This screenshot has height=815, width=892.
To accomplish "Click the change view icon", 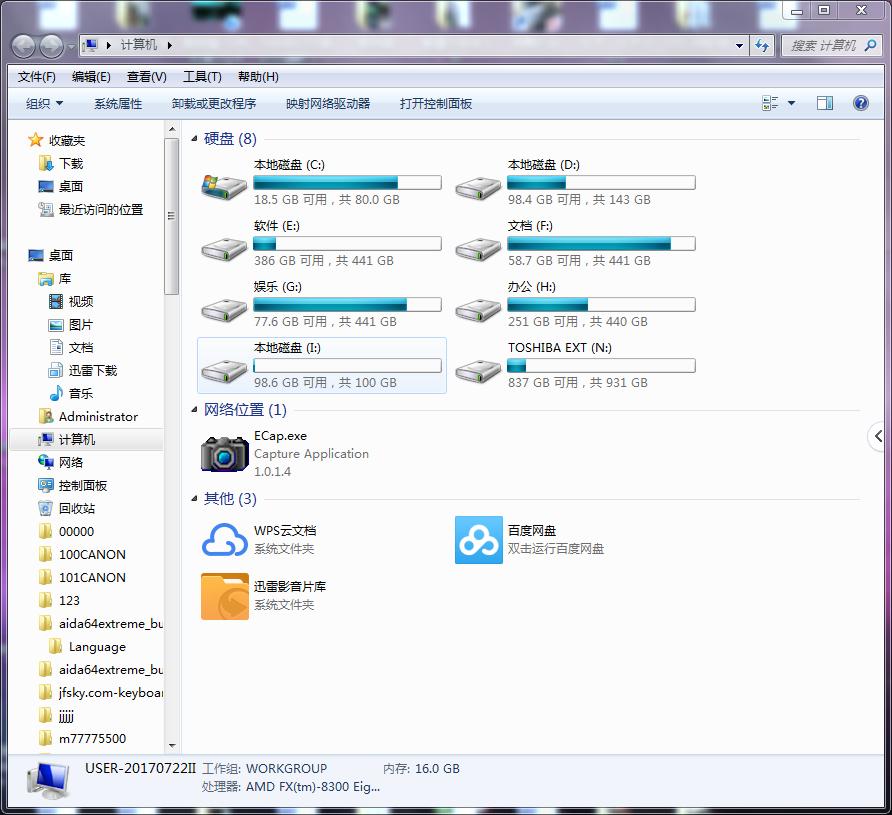I will point(770,103).
